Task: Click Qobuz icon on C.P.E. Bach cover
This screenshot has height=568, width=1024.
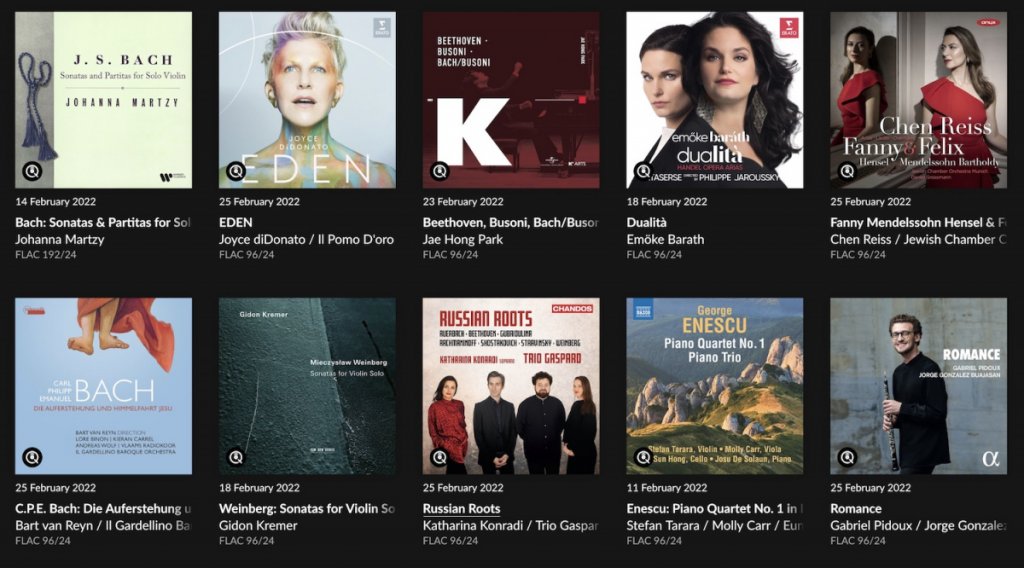Action: (x=32, y=457)
